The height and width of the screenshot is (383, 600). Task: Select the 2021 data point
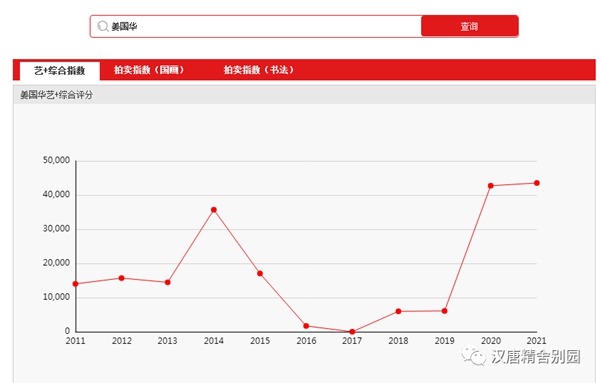537,183
